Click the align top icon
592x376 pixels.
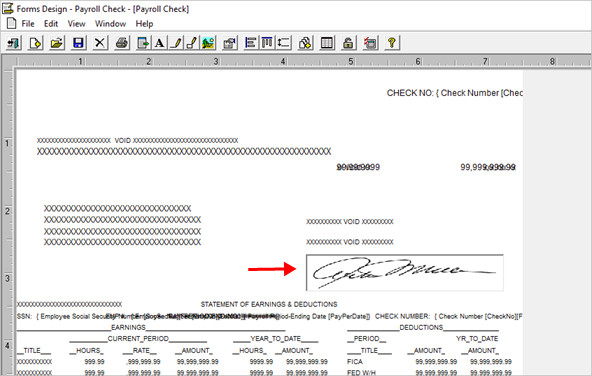coord(267,43)
